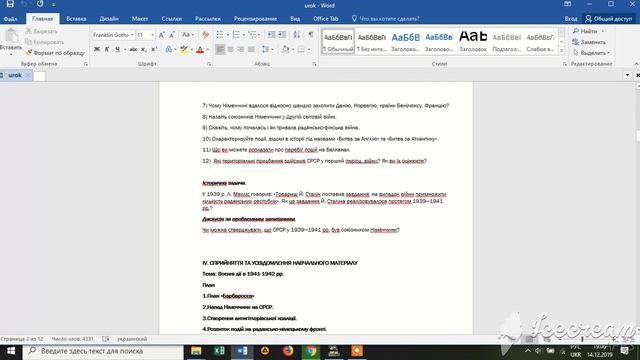Viewport: 640px width, 360px height.
Task: Apply red font color button
Action: 200,49
